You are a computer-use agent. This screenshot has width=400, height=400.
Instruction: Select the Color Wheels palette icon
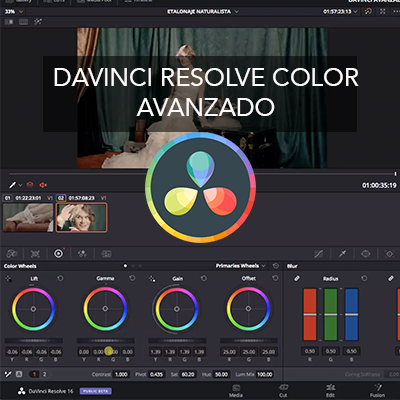click(x=58, y=254)
